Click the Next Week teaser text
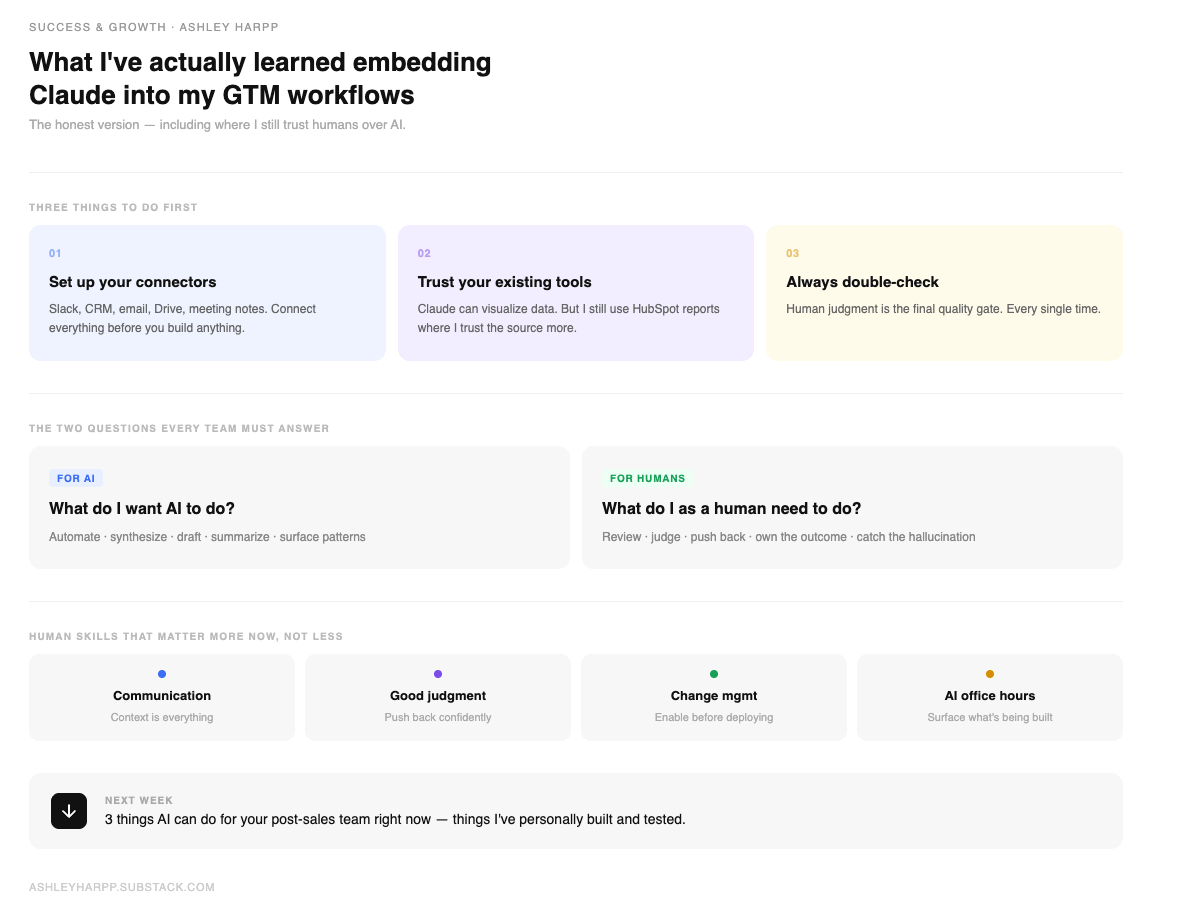Viewport: 1185px width, 918px height. 395,819
